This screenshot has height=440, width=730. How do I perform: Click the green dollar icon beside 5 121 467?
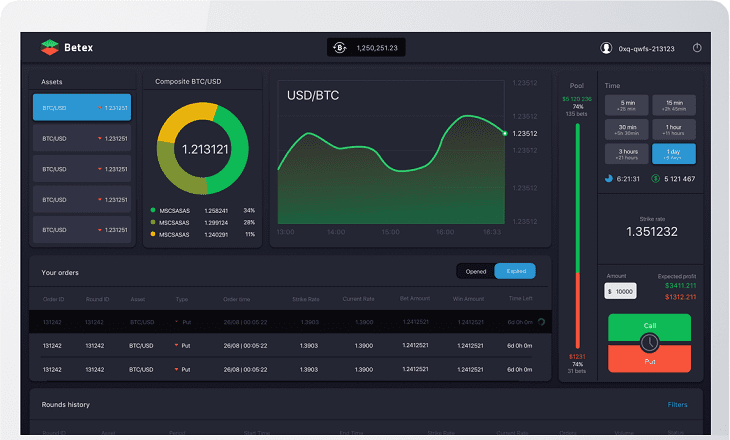[655, 179]
